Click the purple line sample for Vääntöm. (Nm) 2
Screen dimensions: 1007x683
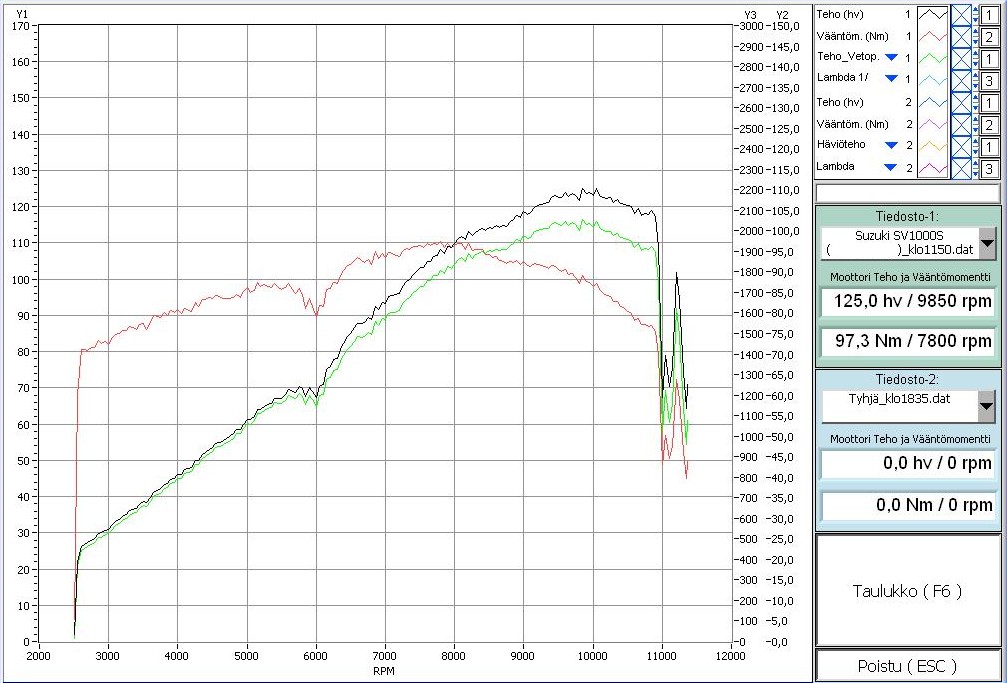click(x=934, y=124)
